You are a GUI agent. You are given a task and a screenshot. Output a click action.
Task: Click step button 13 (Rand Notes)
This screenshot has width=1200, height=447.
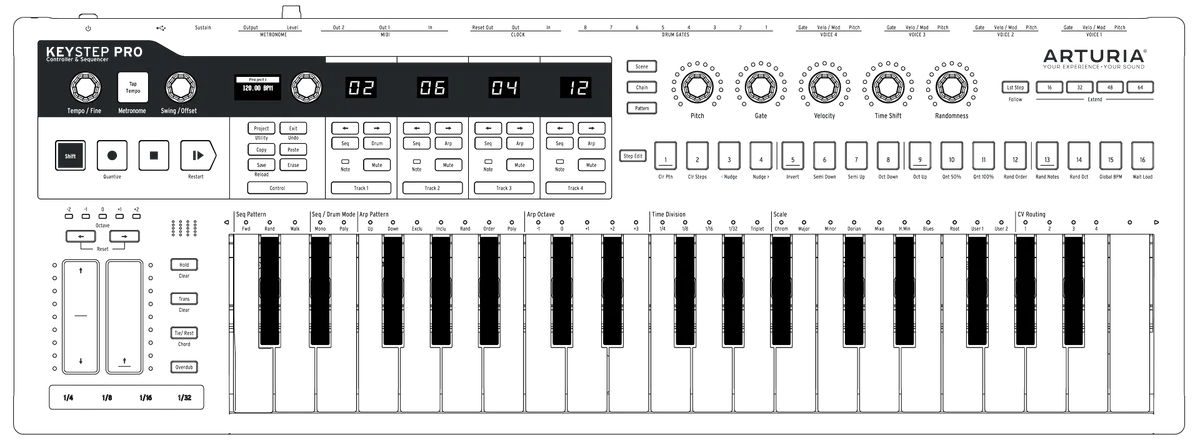click(1046, 156)
